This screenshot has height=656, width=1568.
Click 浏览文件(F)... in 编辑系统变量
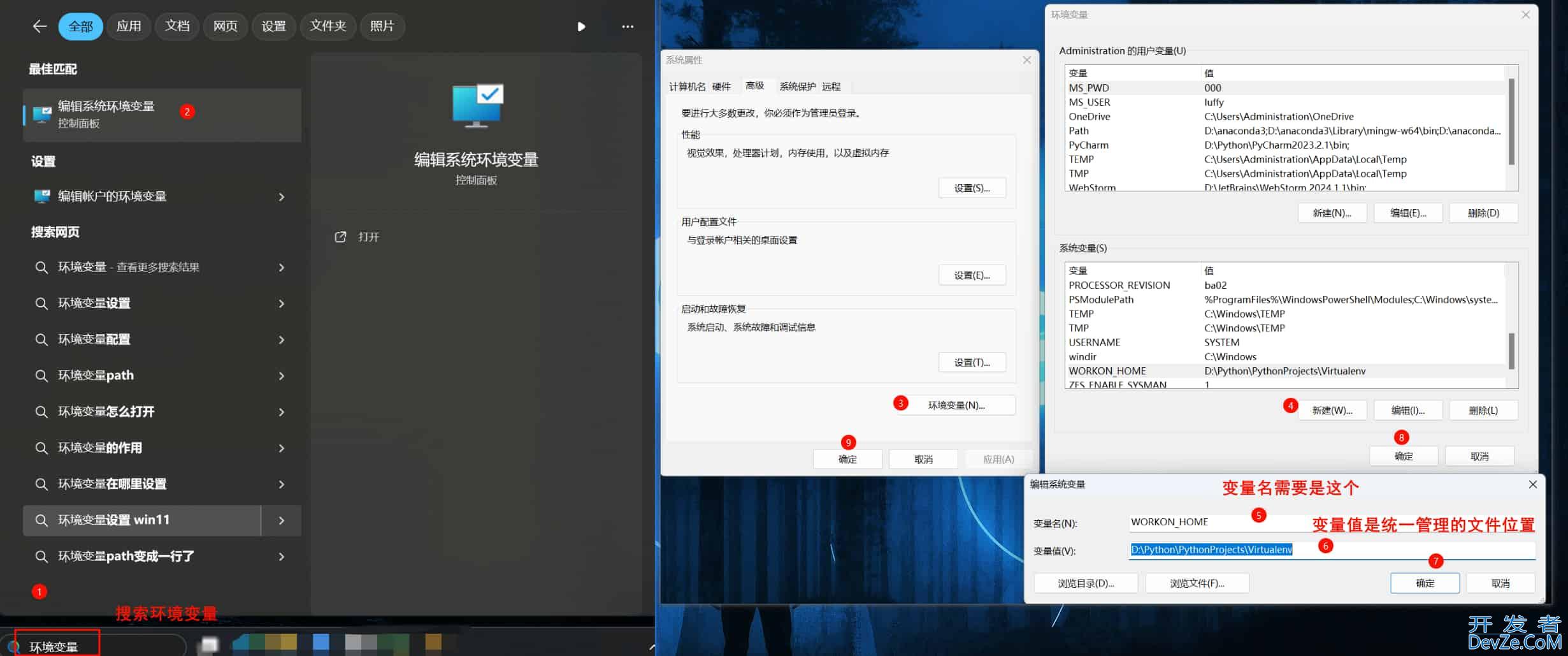click(x=1197, y=583)
